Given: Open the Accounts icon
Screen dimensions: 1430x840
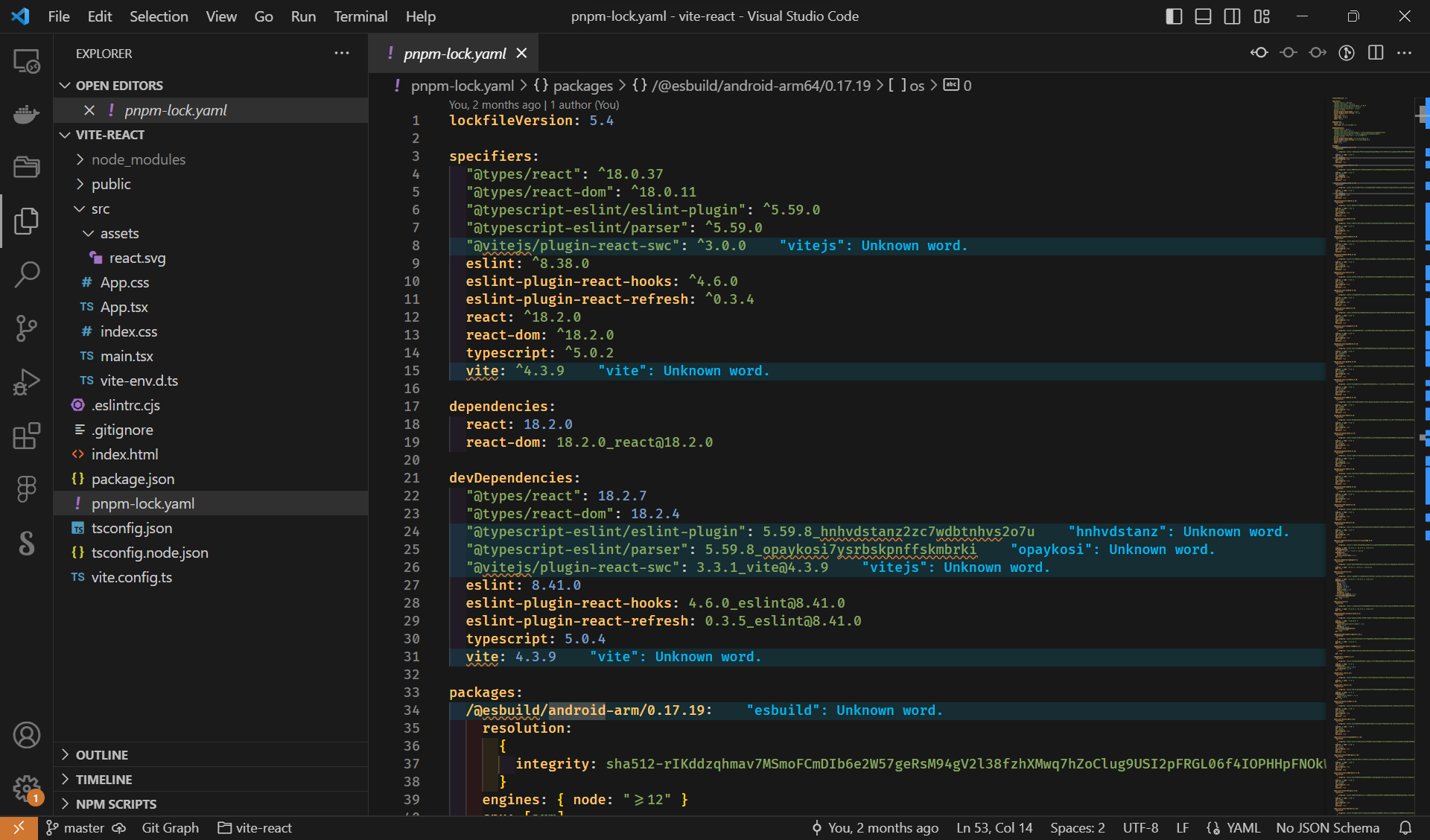Looking at the screenshot, I should [x=27, y=735].
